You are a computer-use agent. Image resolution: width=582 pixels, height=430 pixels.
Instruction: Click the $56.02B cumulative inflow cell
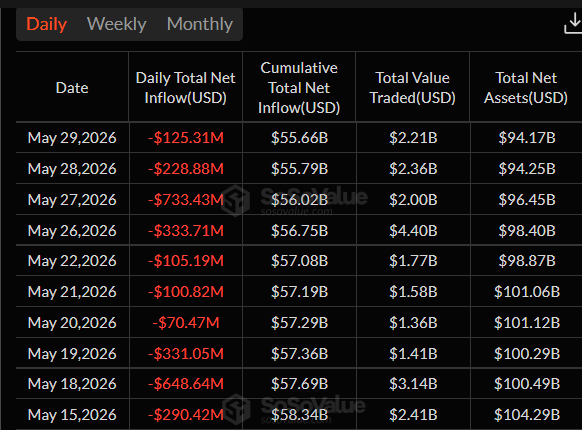[x=300, y=200]
